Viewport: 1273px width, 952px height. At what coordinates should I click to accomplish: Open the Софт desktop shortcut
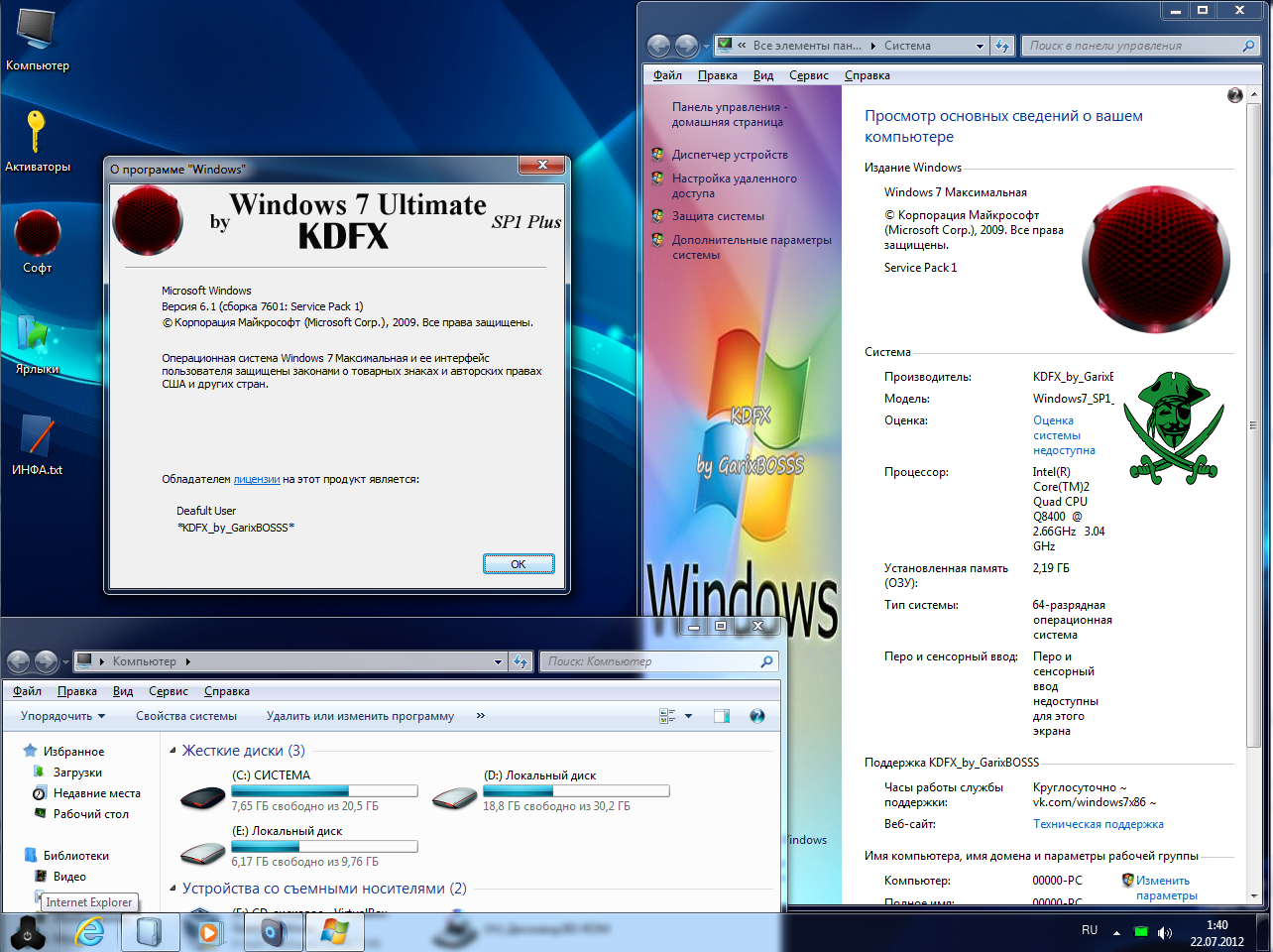(x=37, y=242)
